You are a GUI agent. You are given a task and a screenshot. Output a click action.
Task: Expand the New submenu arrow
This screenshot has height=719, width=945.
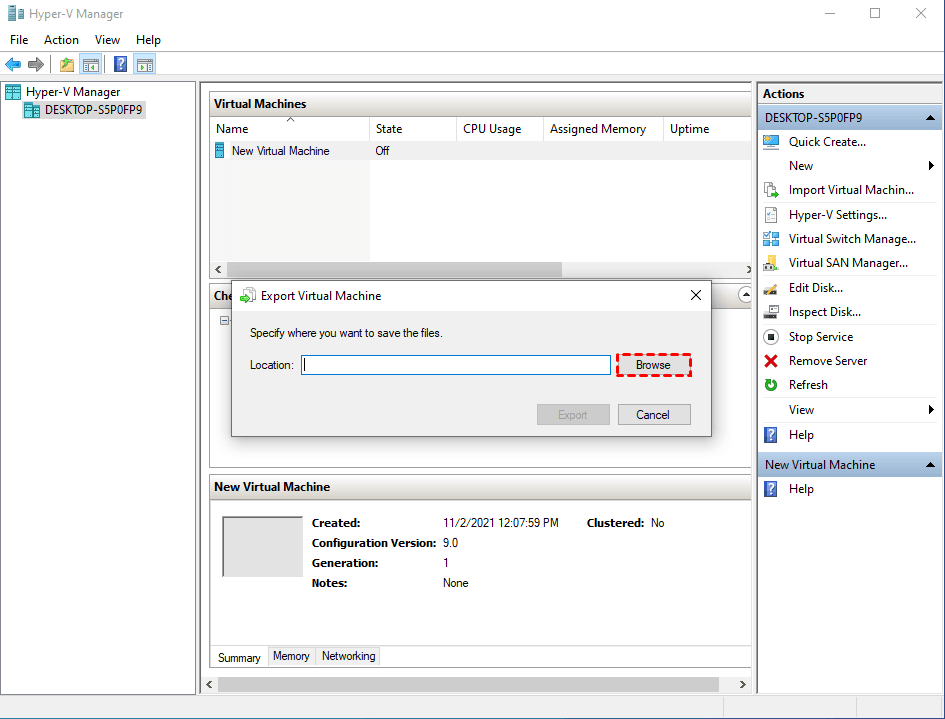(931, 166)
